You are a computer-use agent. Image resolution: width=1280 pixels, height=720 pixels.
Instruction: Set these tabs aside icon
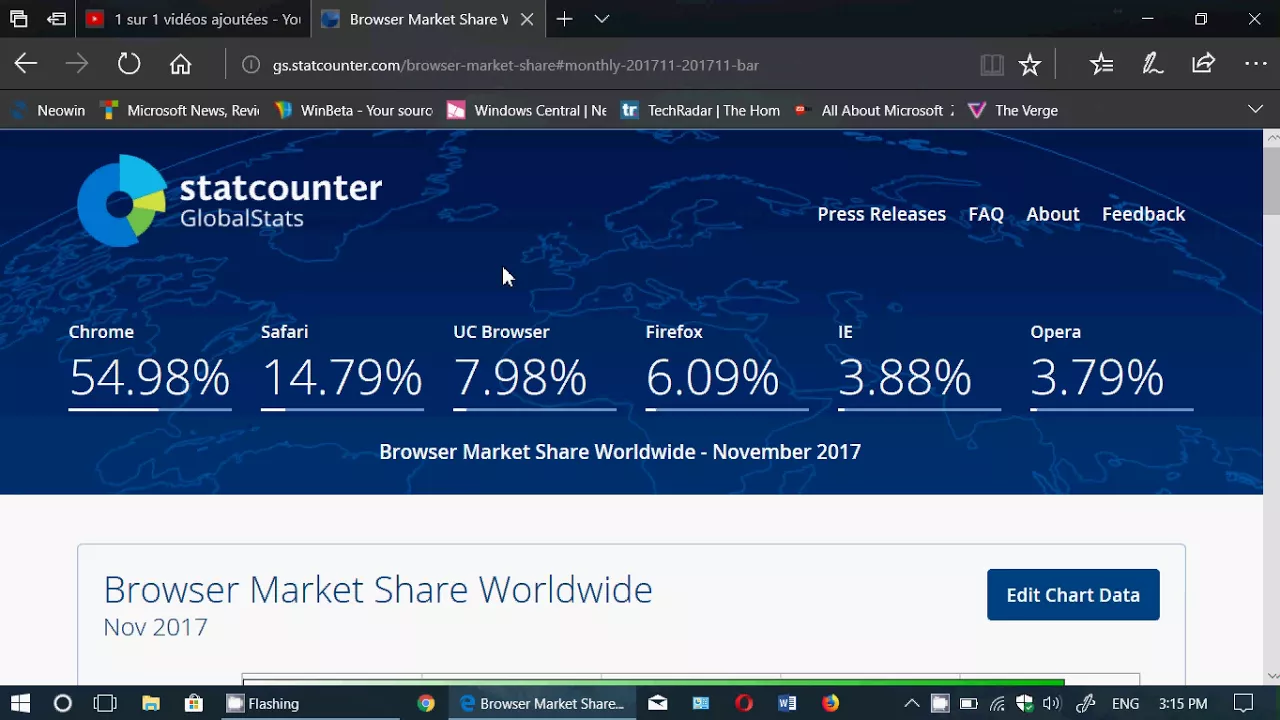(57, 19)
